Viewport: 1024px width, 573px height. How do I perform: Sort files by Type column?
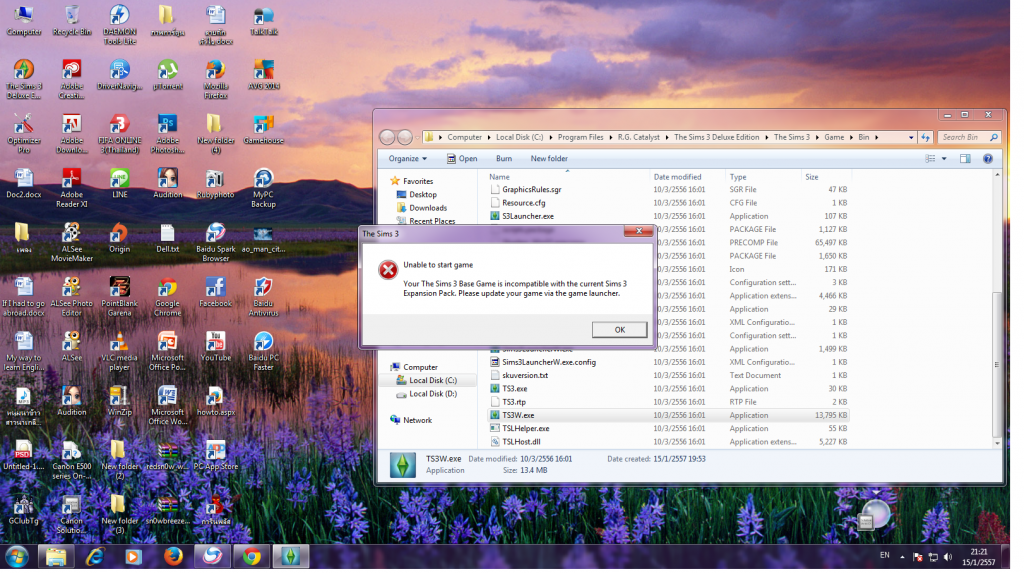(763, 177)
